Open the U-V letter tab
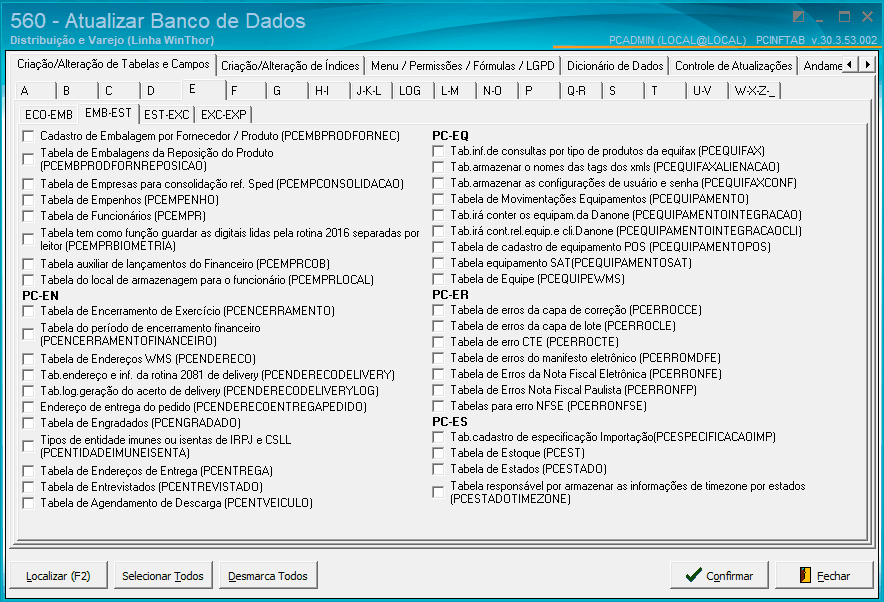Image resolution: width=884 pixels, height=602 pixels. click(x=707, y=91)
